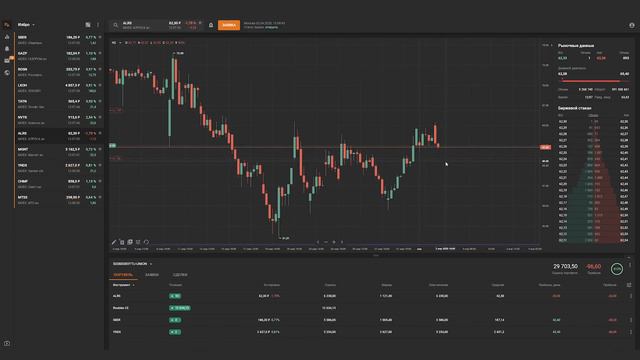640x360 pixels.
Task: Click the ALRS row in portfolio table
Action: tap(371, 296)
